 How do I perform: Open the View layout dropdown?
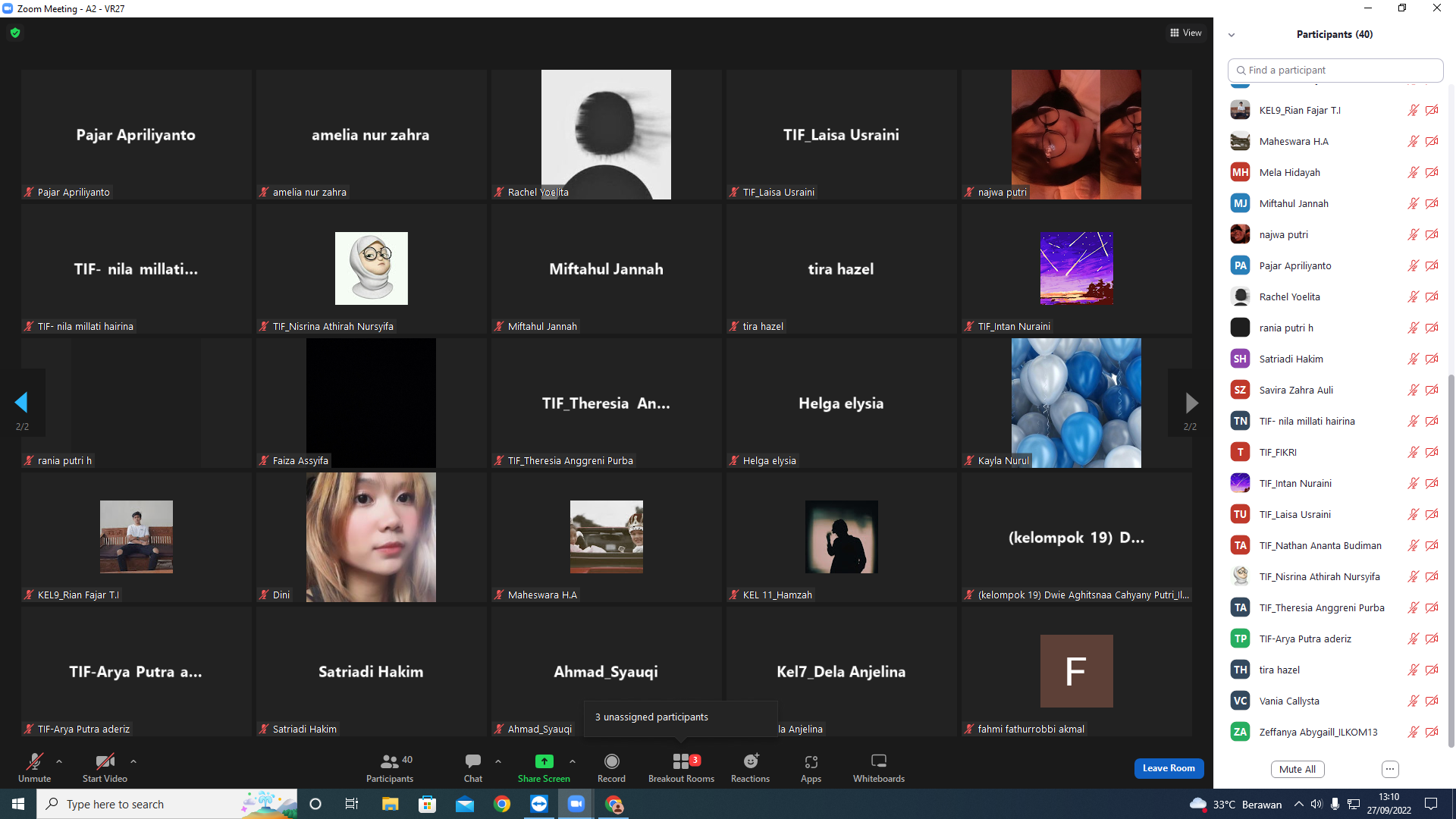click(x=1186, y=33)
